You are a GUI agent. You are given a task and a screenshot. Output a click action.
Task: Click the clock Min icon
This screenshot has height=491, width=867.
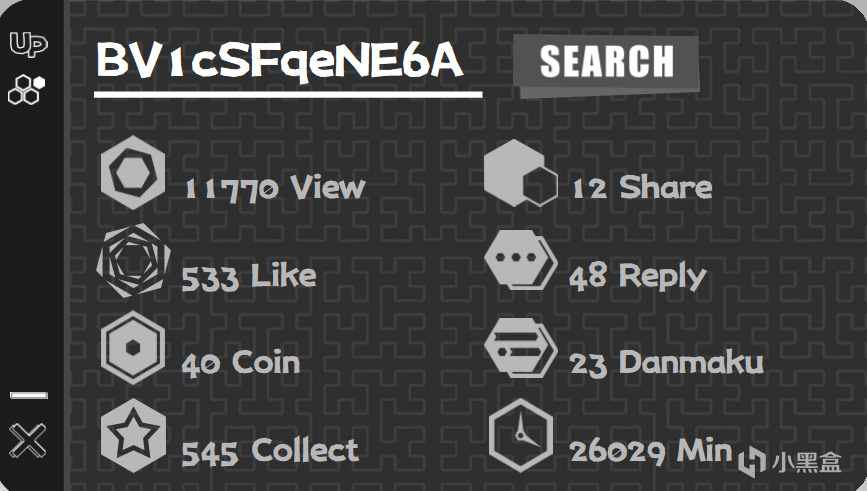520,436
